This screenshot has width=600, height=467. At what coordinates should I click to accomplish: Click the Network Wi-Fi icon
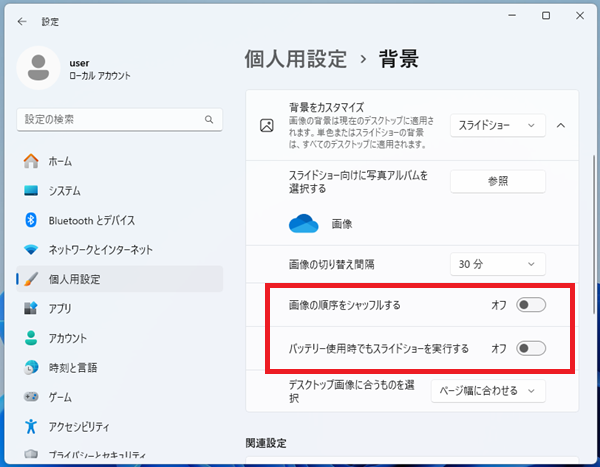[x=31, y=249]
